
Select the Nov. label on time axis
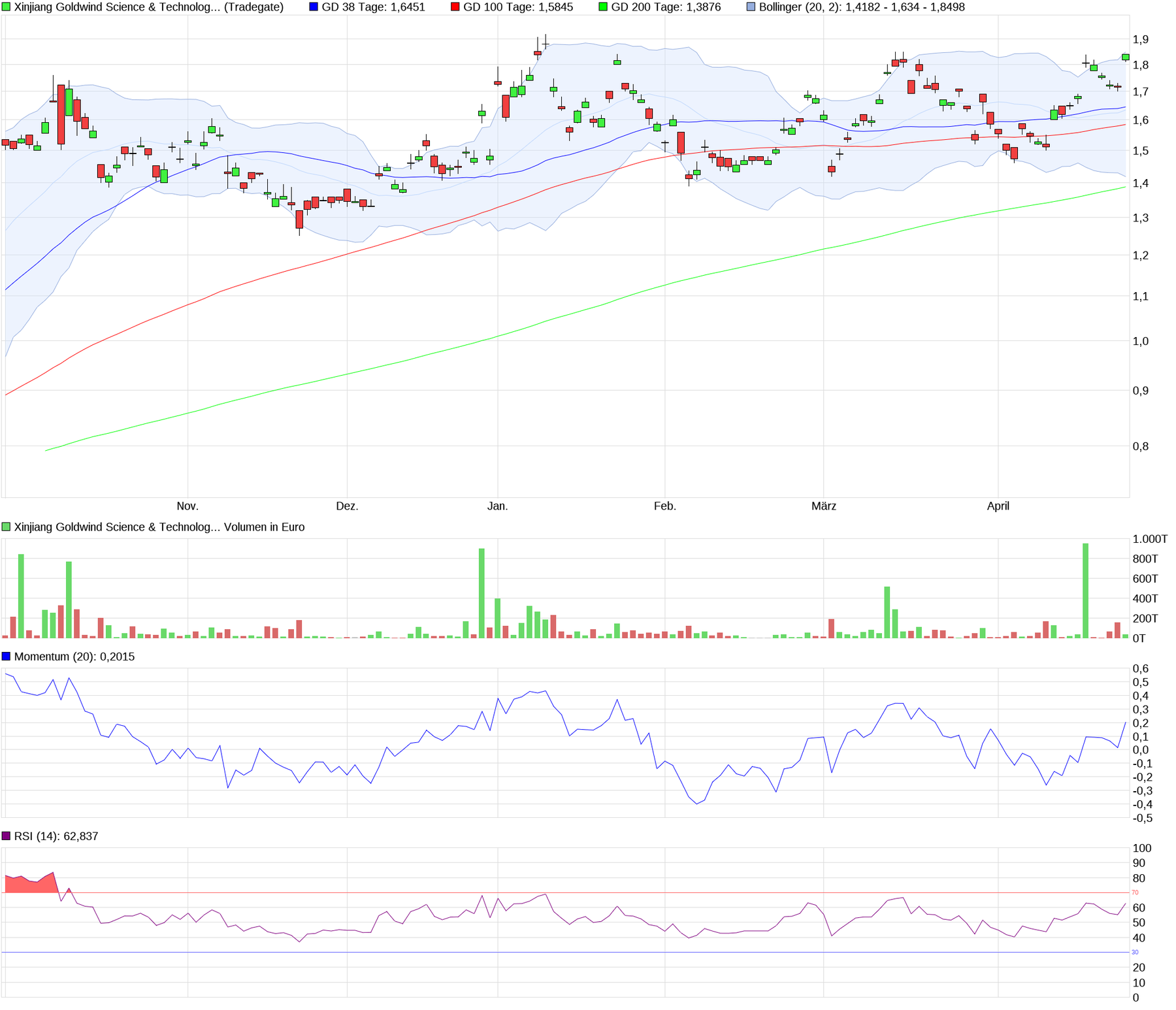[188, 506]
